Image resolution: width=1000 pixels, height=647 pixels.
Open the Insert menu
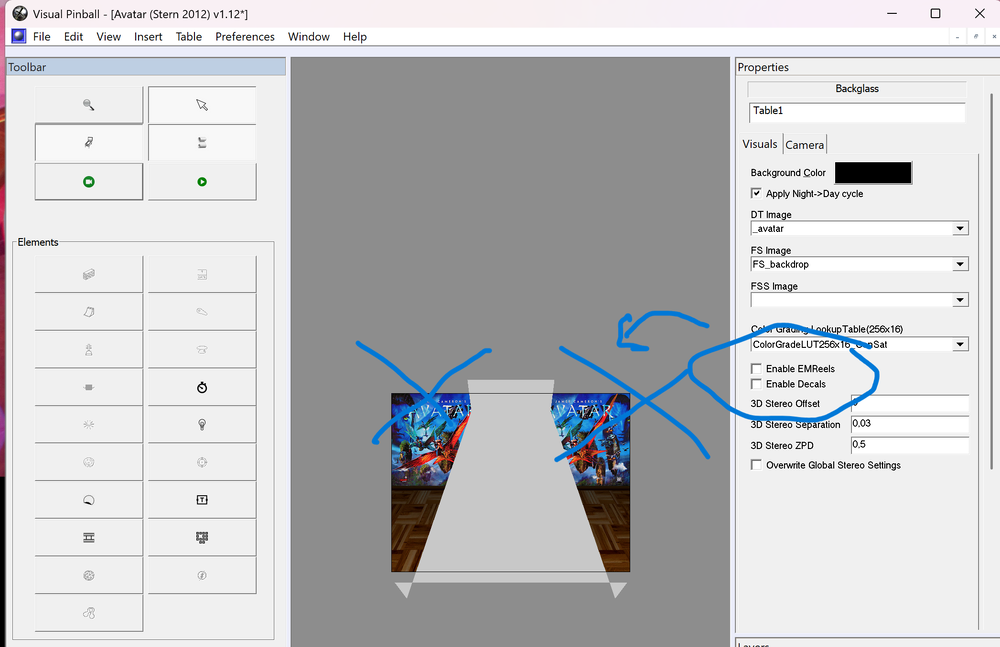tap(148, 37)
